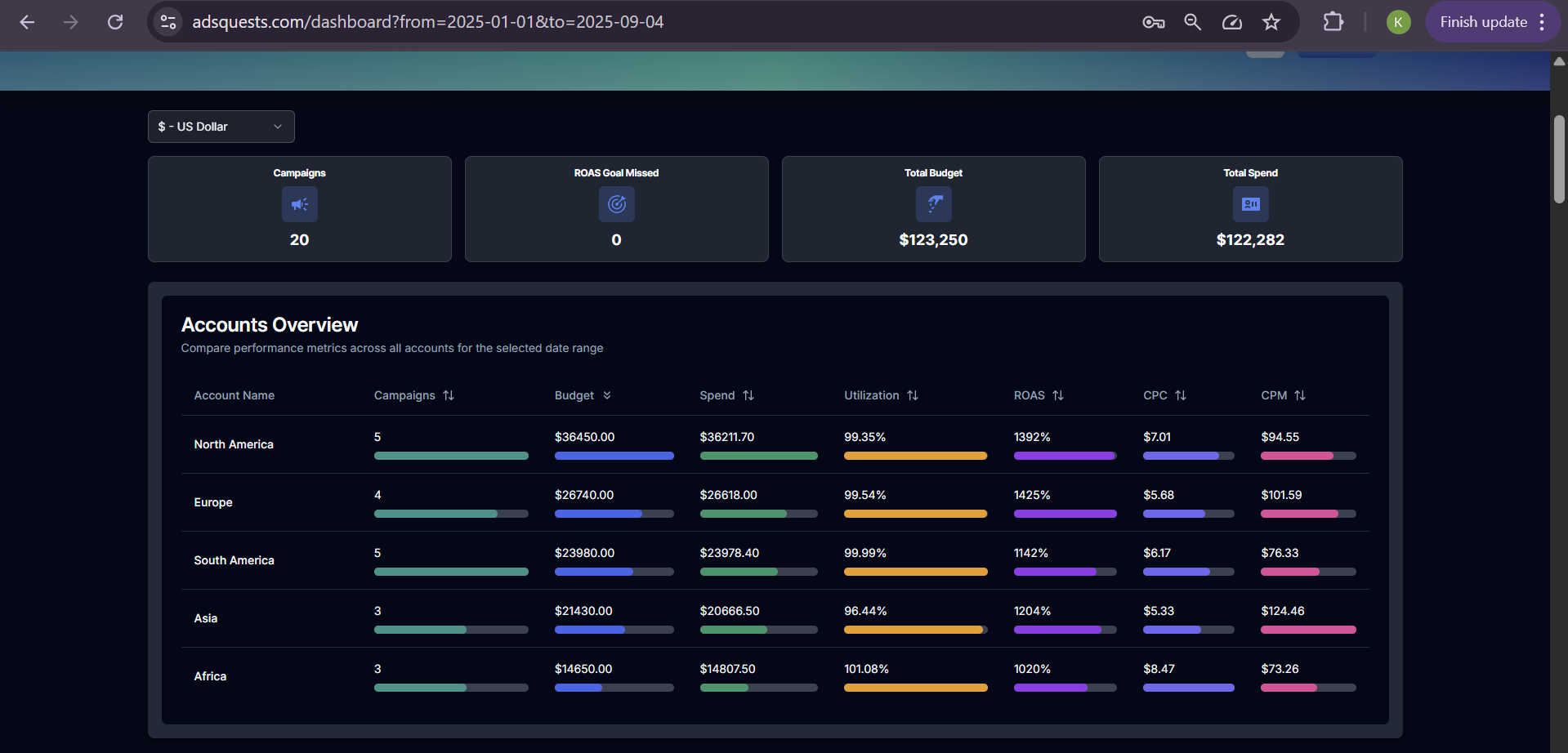Screen dimensions: 1568x753
Task: Click the password key icon in the toolbar
Action: point(1153,22)
